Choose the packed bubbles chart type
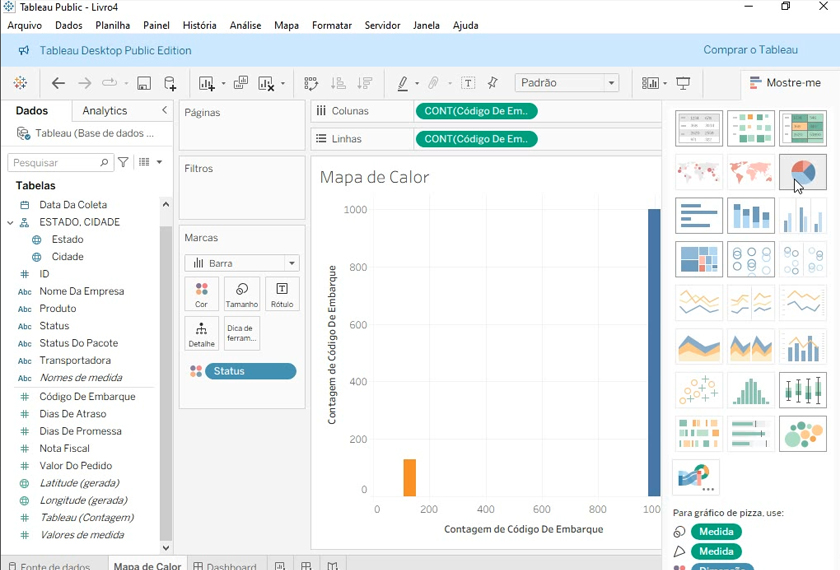Screen dimensions: 840x570 [802, 434]
